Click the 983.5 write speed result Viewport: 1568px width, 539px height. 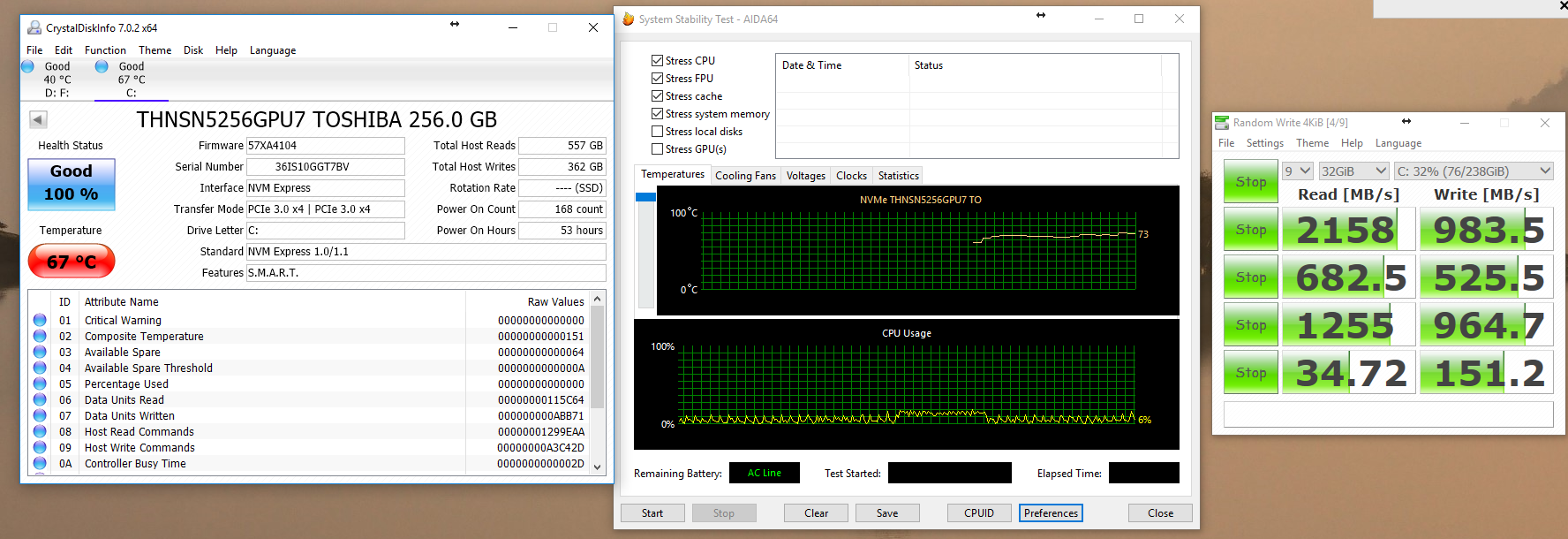click(x=1487, y=230)
